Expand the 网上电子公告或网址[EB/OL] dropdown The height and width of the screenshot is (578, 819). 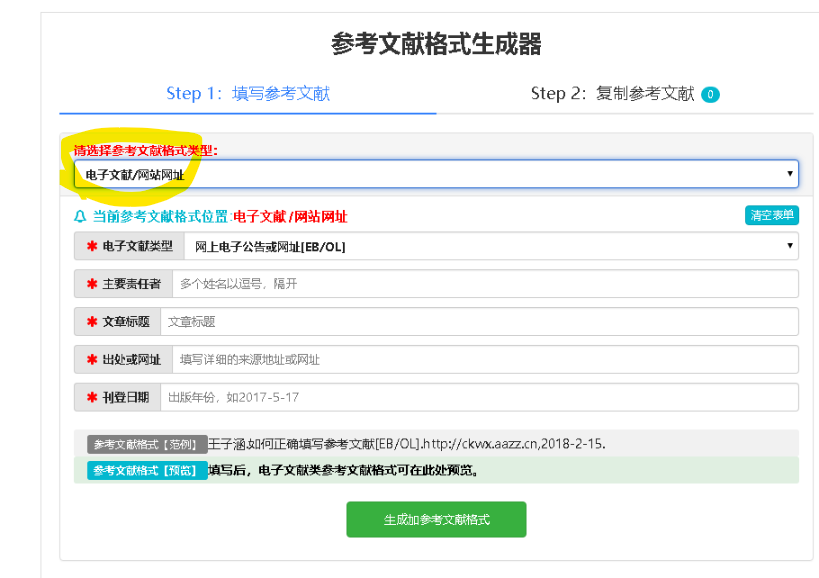[491, 246]
